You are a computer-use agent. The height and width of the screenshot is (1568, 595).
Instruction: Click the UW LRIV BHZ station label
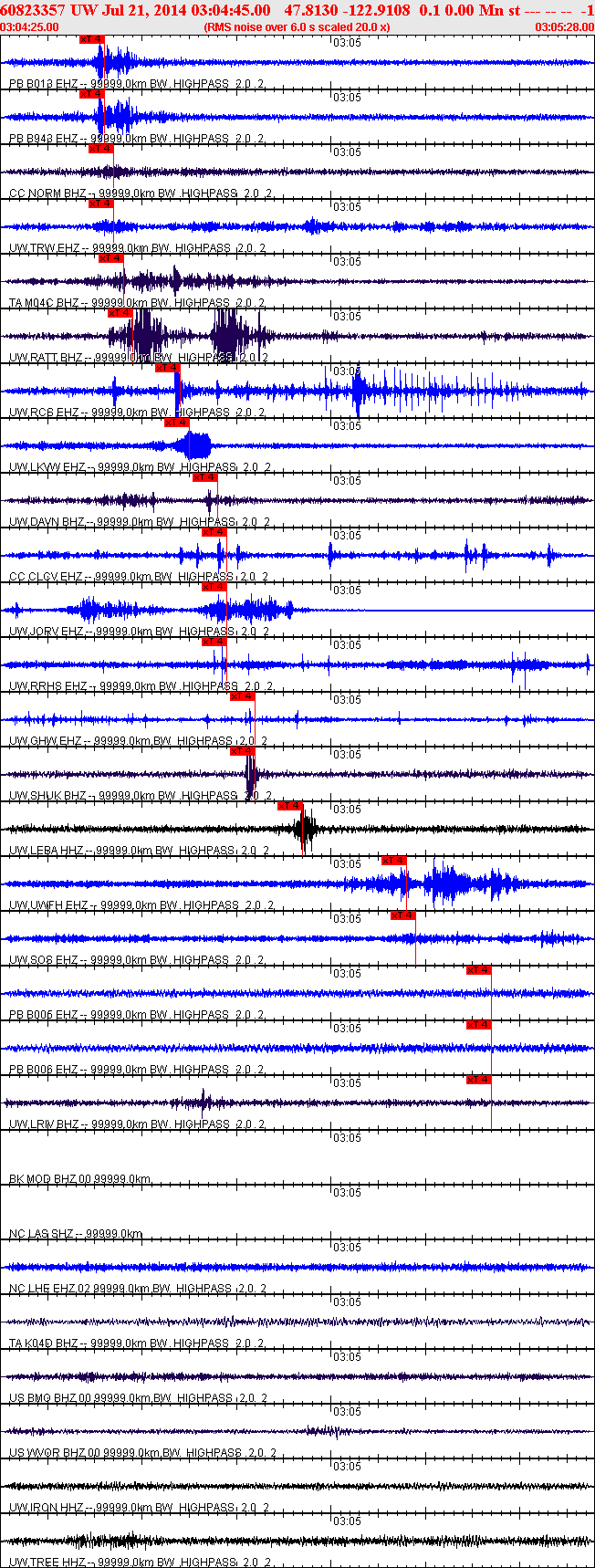[x=137, y=1124]
